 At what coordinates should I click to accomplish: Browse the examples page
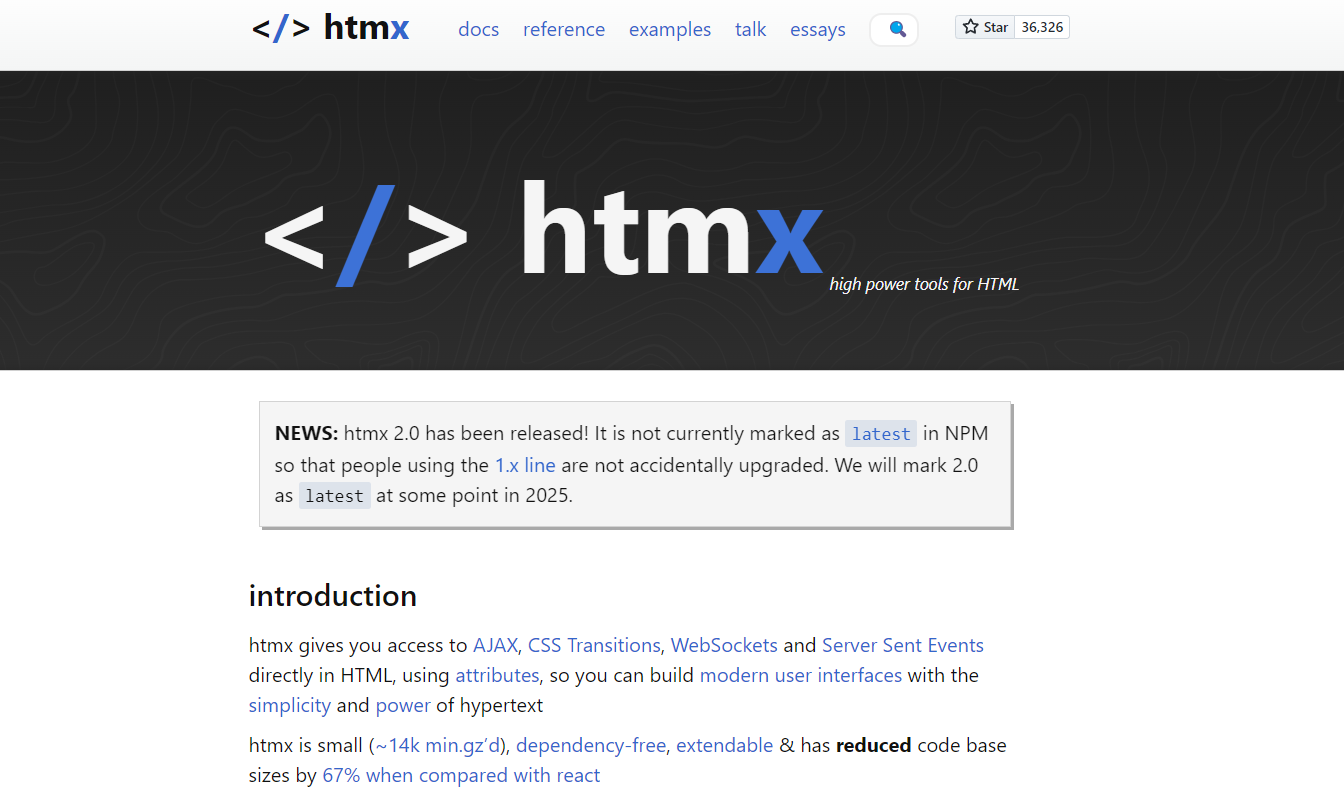[x=670, y=29]
